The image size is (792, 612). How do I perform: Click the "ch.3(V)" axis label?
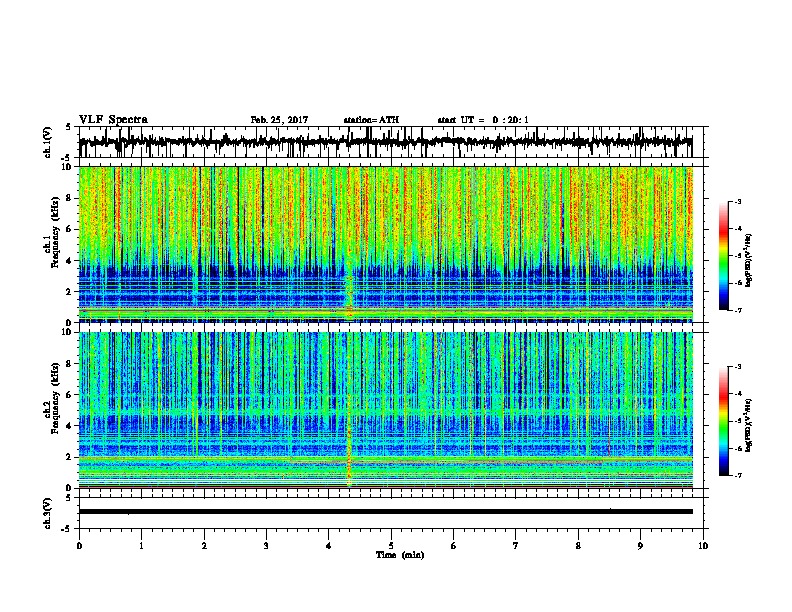(47, 513)
